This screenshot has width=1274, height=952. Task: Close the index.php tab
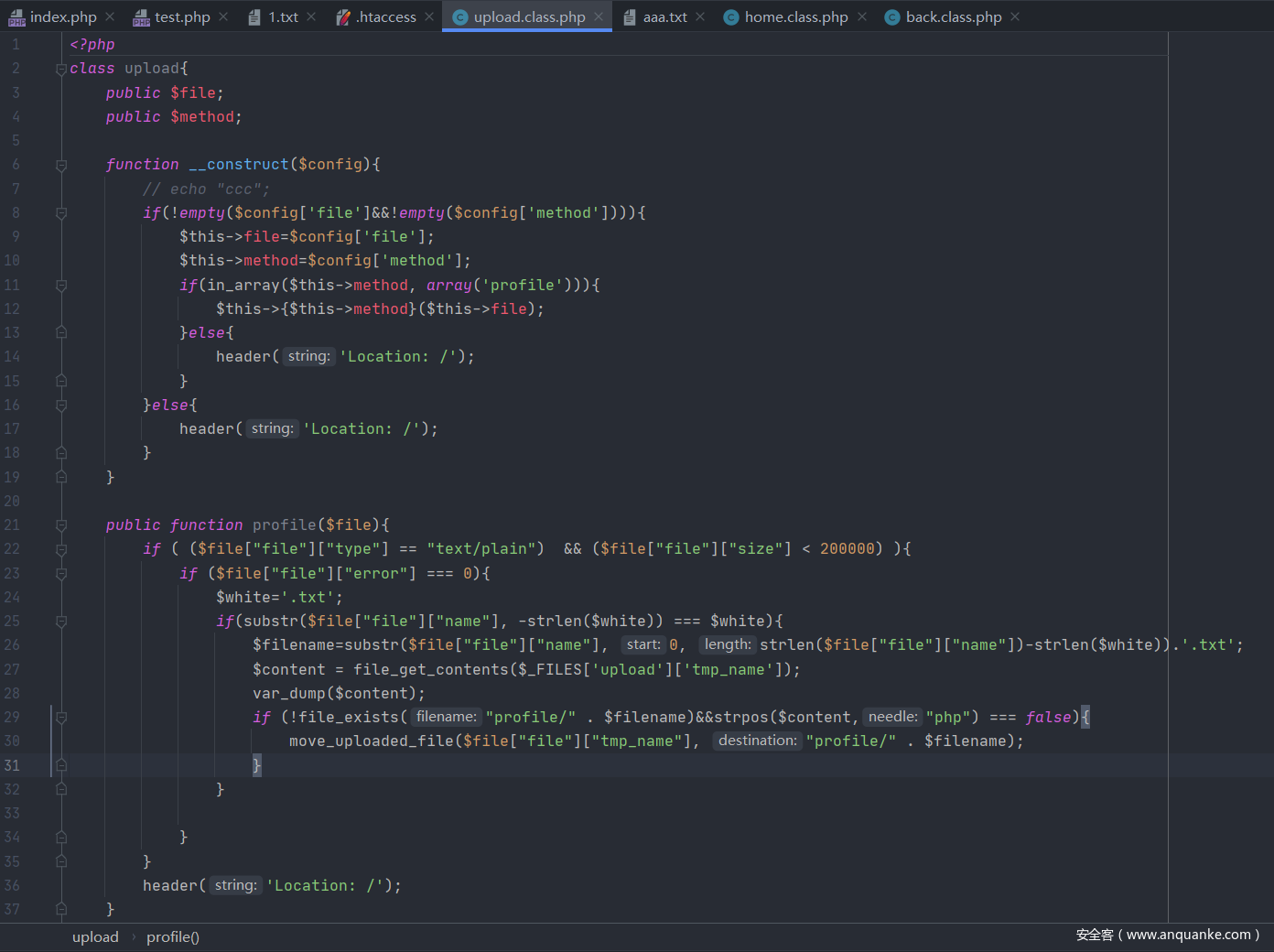coord(110,16)
